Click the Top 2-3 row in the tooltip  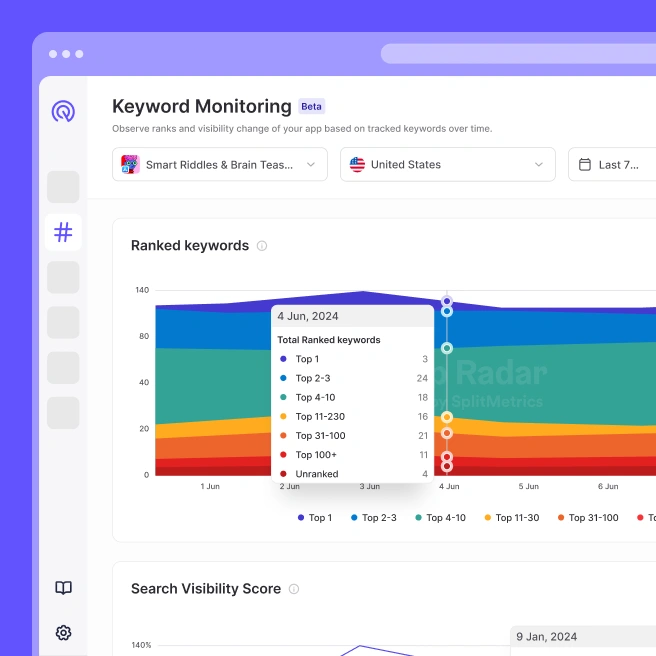[x=352, y=378]
